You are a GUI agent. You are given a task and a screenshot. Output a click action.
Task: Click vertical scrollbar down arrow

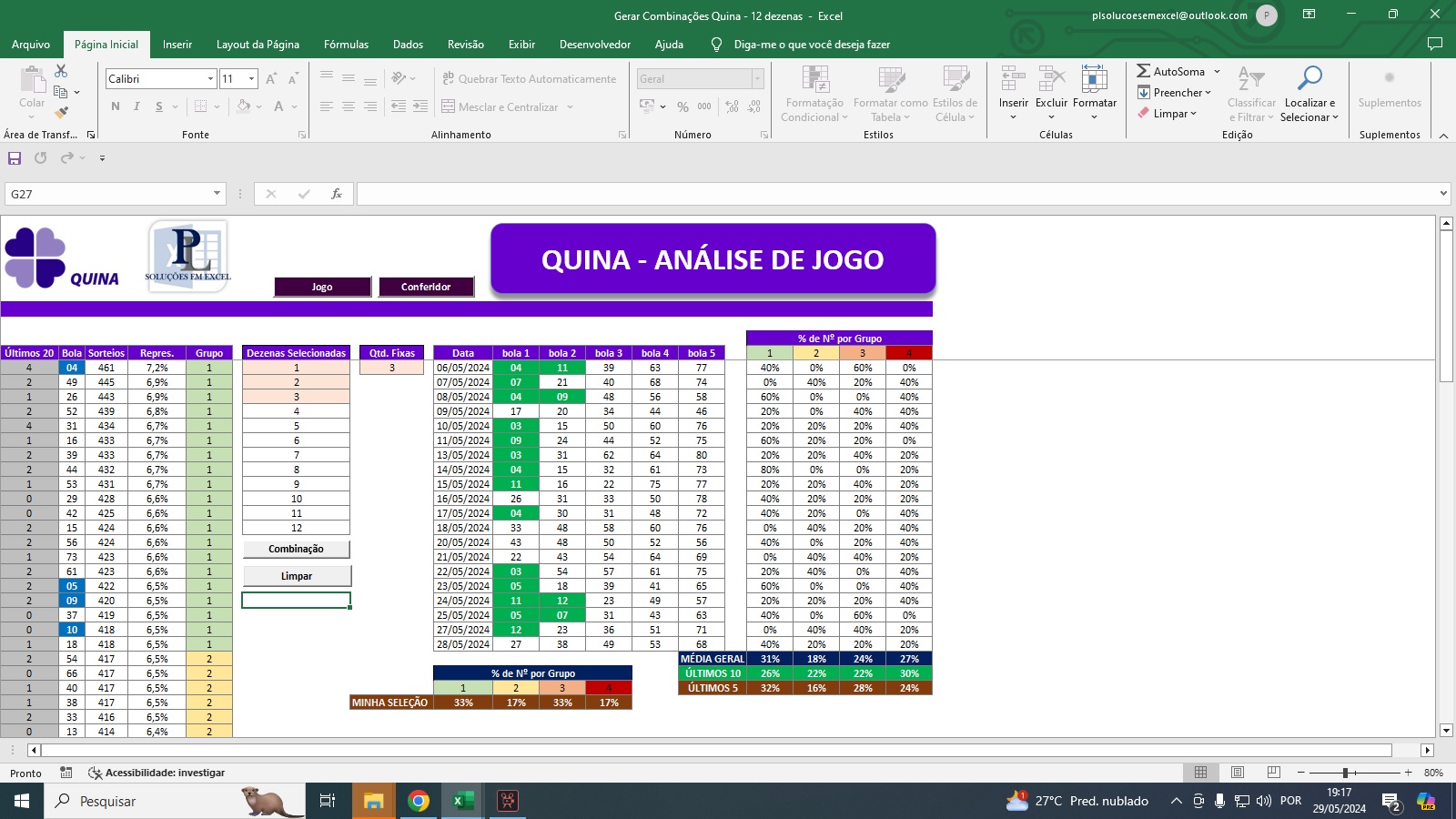1446,730
